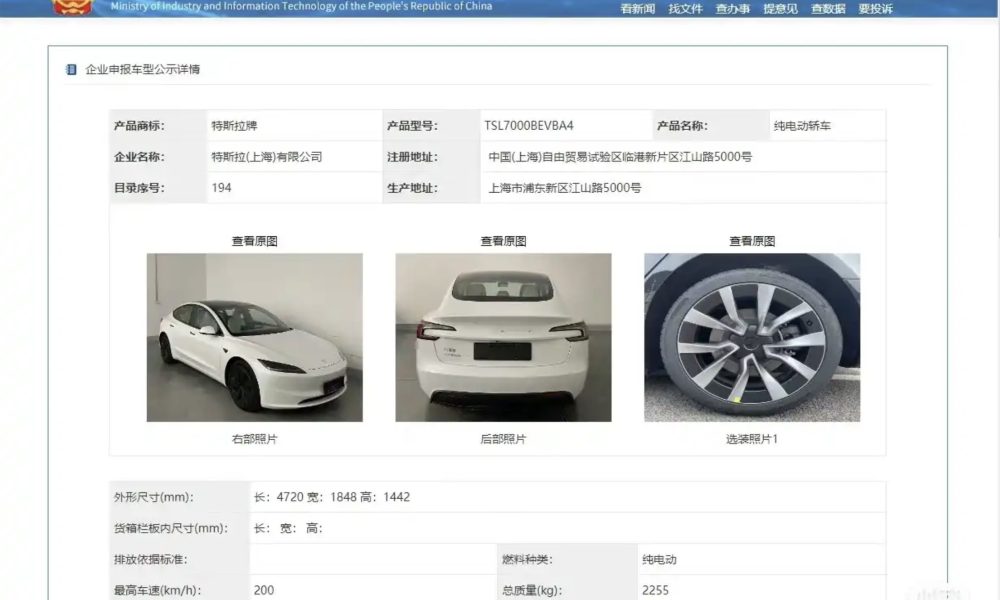The image size is (1000, 600).
Task: Select the company name 特斯拉(上海)有限公司
Action: 267,157
